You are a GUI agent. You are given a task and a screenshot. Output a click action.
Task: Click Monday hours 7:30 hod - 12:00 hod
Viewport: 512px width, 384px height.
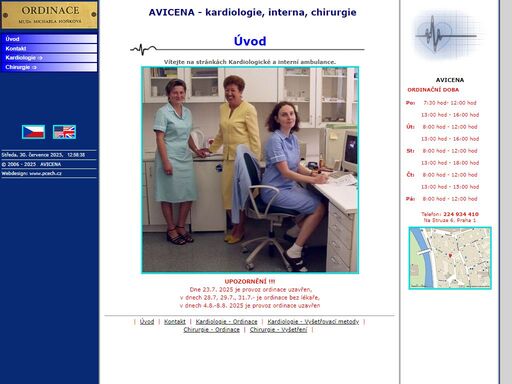coord(450,103)
